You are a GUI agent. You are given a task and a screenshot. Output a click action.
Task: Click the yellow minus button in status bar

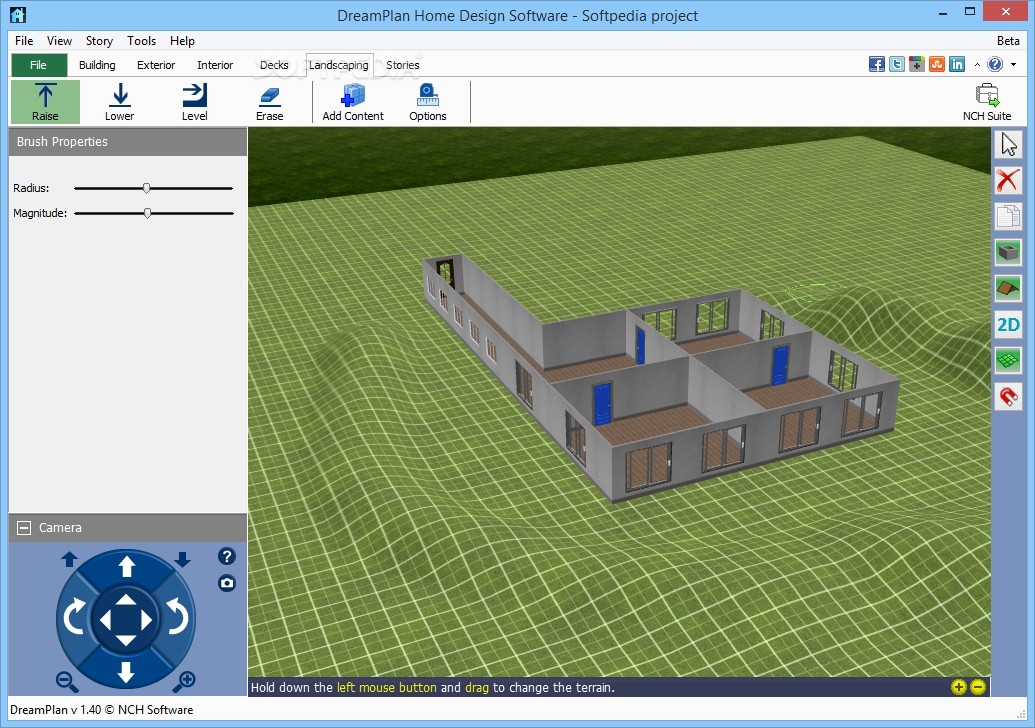(978, 687)
